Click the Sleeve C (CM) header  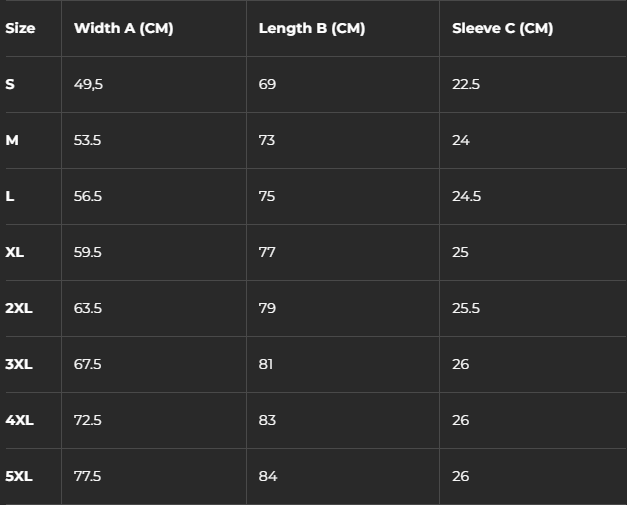point(503,28)
